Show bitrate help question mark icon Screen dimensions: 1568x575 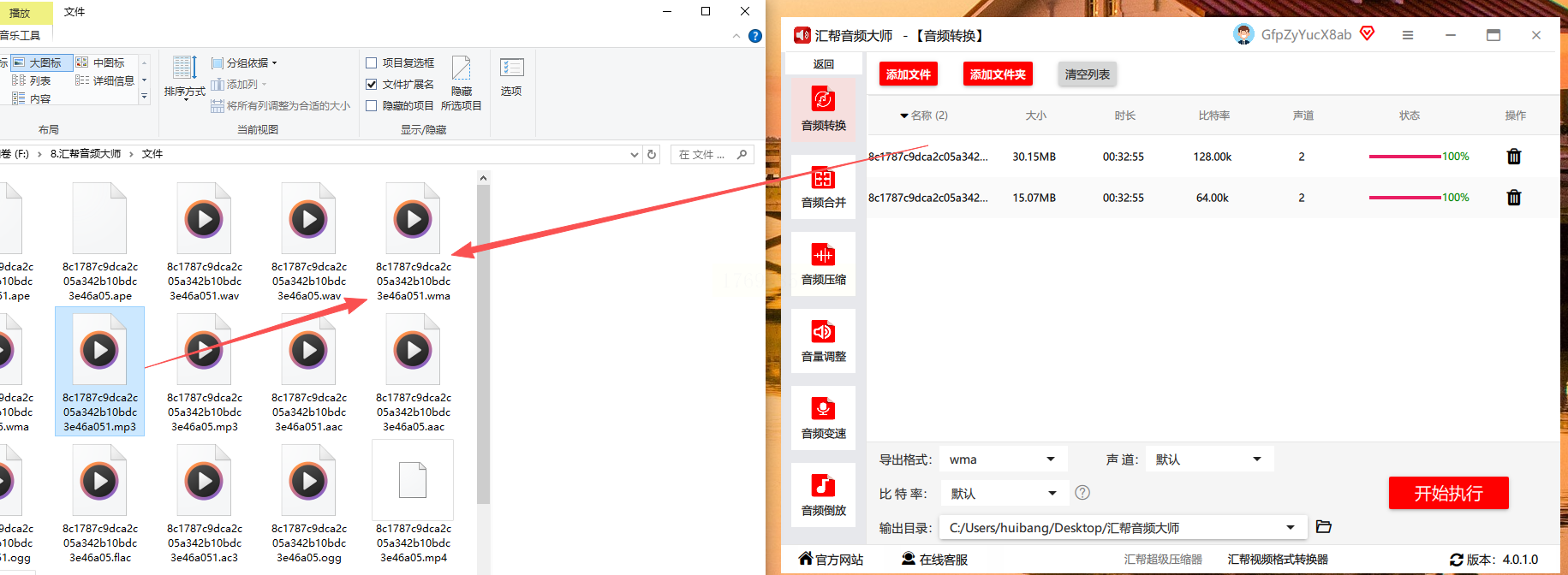click(x=1082, y=493)
